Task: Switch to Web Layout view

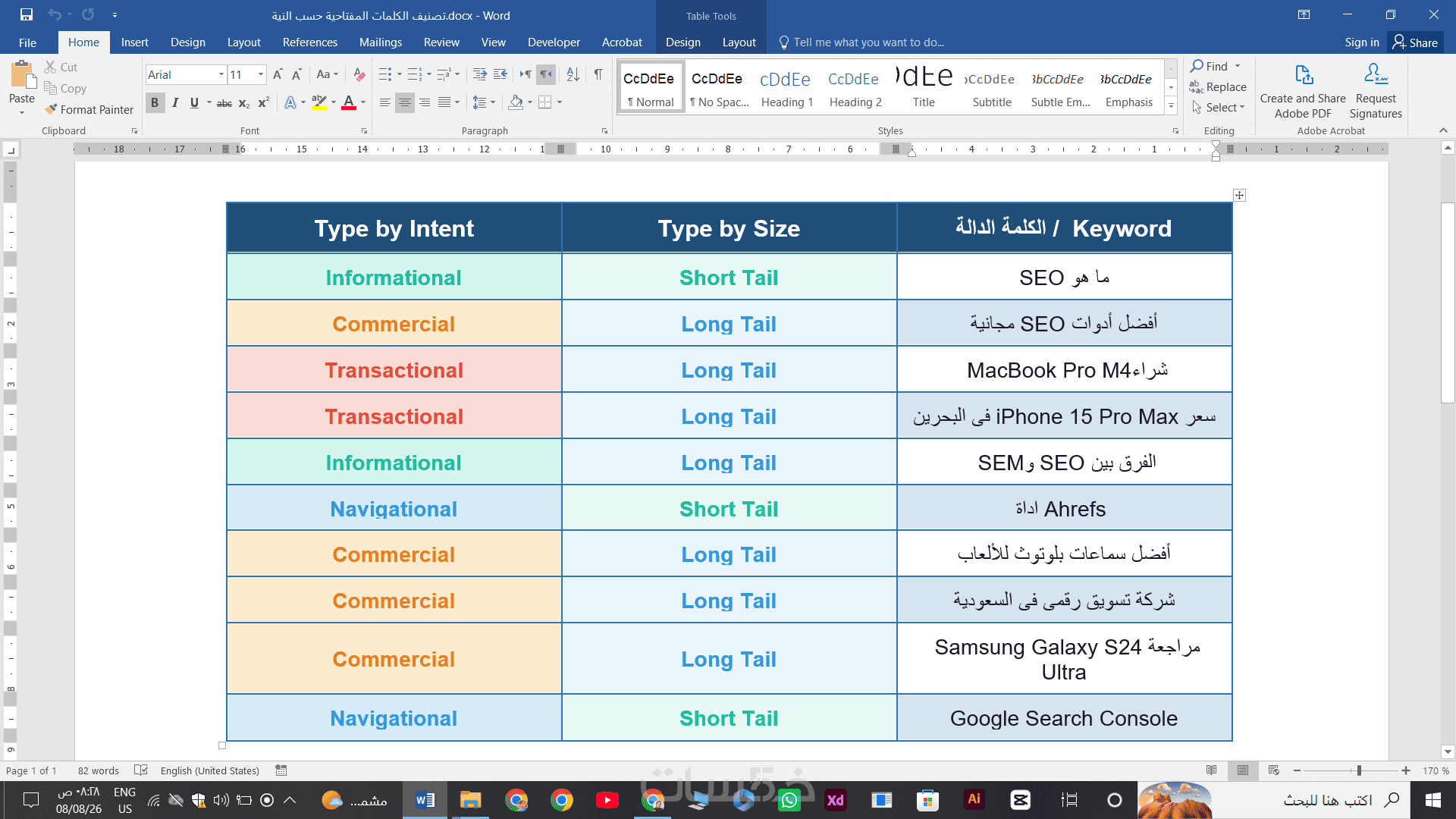Action: (x=1274, y=770)
